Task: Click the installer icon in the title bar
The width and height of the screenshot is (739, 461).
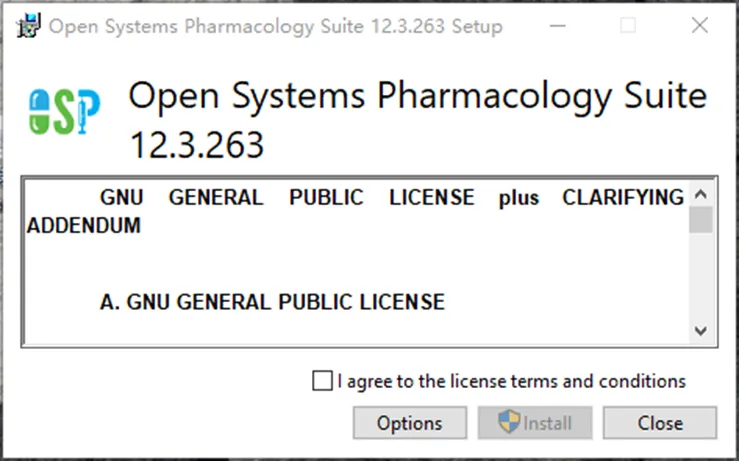Action: click(29, 25)
